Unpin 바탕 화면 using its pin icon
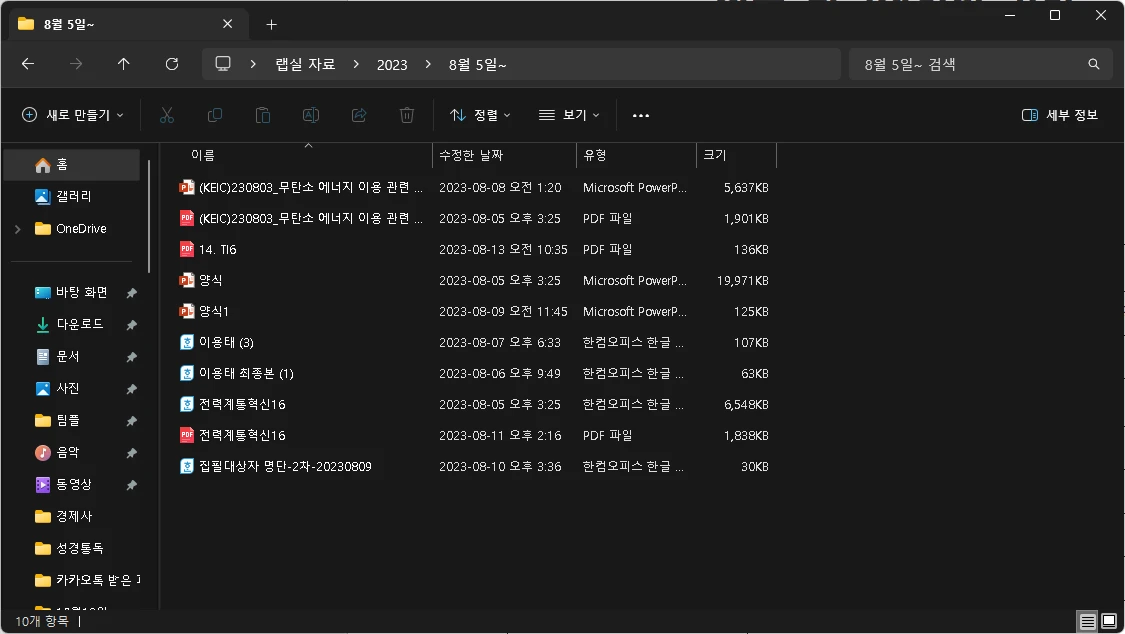The height and width of the screenshot is (634, 1125). click(131, 293)
